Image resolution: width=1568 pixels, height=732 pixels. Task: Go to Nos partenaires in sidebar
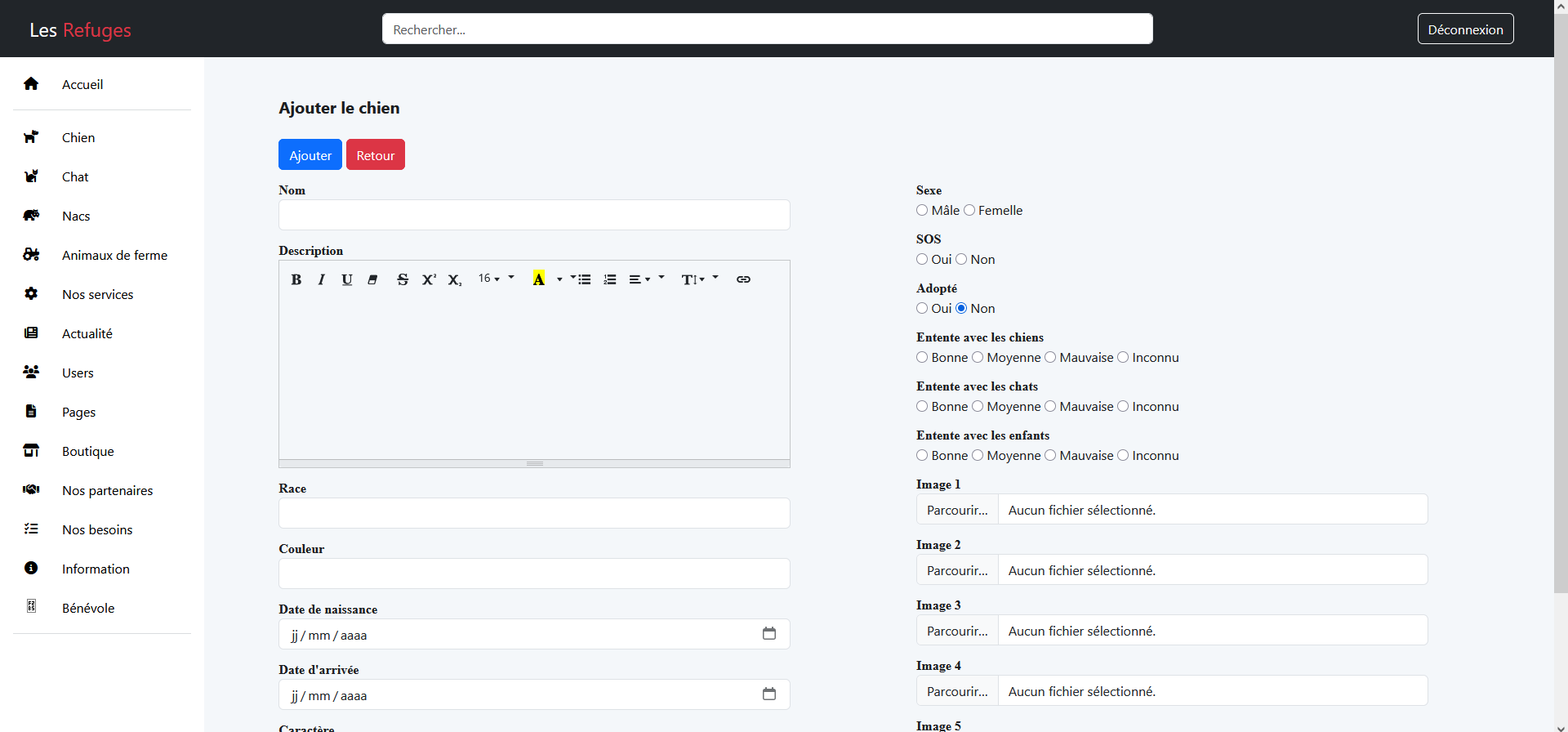tap(107, 490)
